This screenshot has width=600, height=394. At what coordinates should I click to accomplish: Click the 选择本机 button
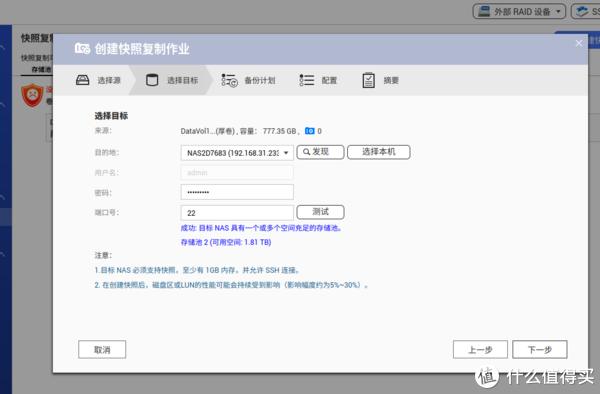click(378, 152)
